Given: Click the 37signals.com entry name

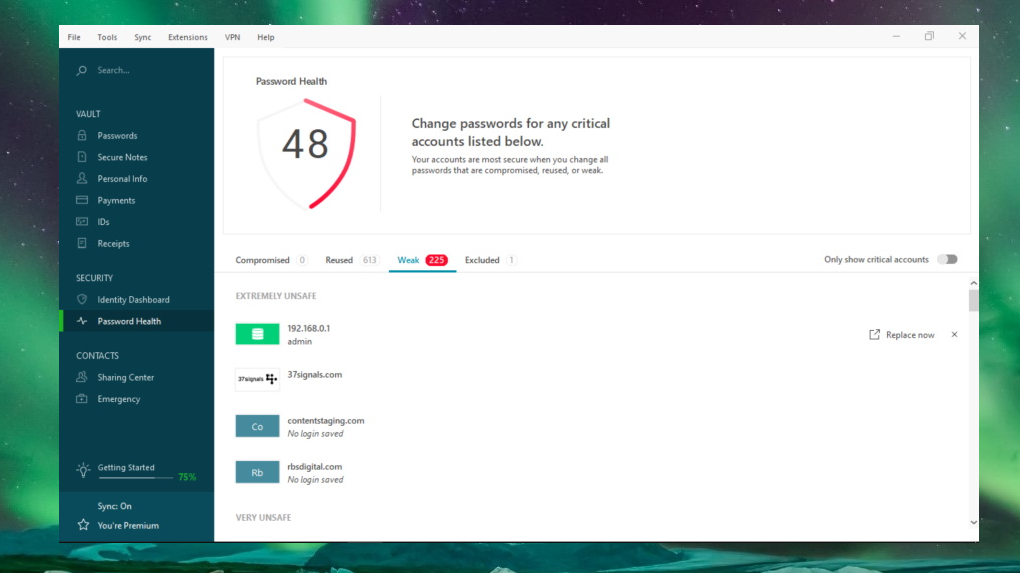Looking at the screenshot, I should [x=315, y=375].
